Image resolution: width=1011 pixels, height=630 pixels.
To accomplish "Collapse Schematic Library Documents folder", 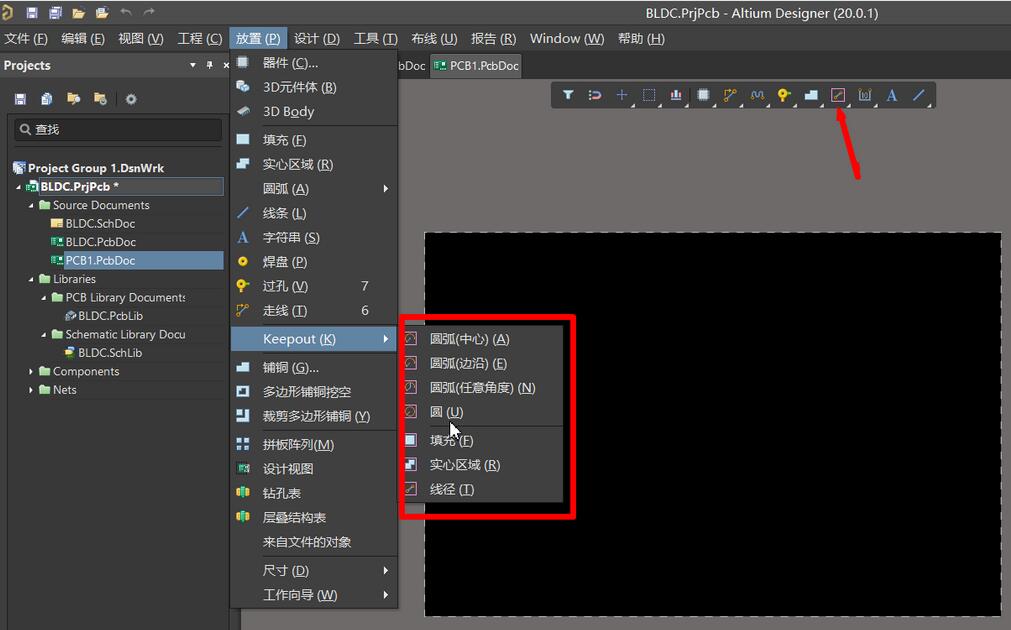I will click(43, 335).
